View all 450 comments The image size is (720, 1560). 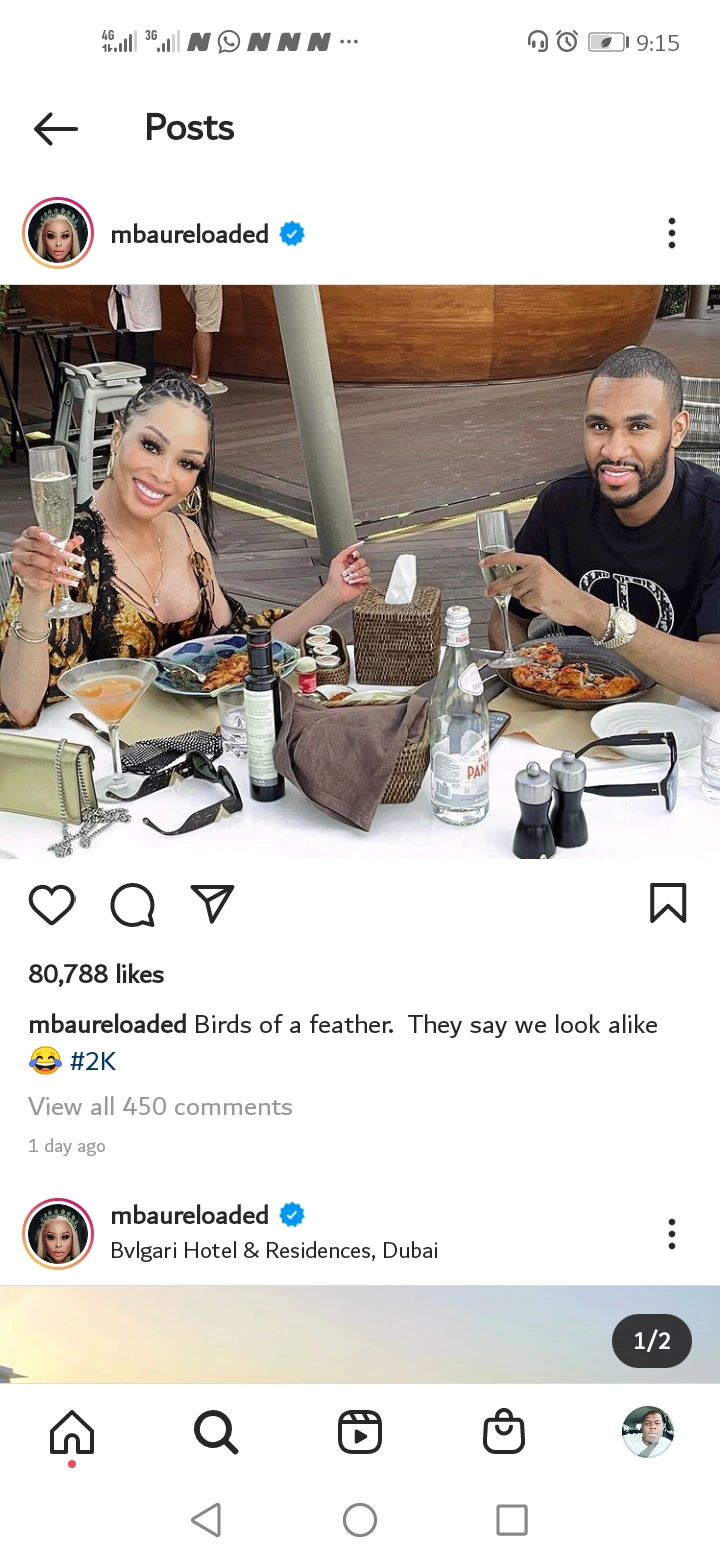point(161,1107)
